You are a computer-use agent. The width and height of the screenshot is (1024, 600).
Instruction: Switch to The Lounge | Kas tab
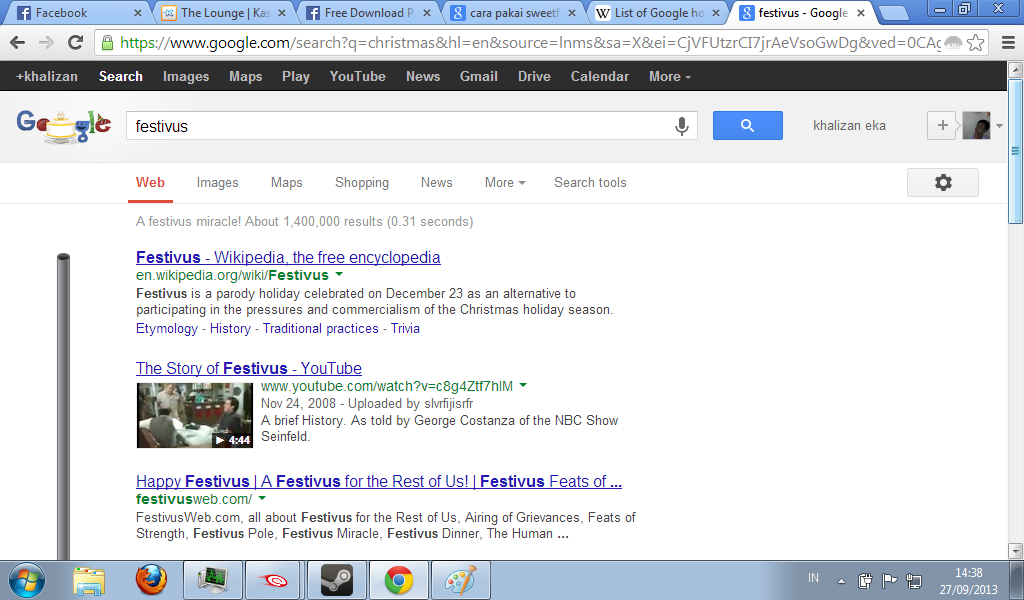point(224,12)
